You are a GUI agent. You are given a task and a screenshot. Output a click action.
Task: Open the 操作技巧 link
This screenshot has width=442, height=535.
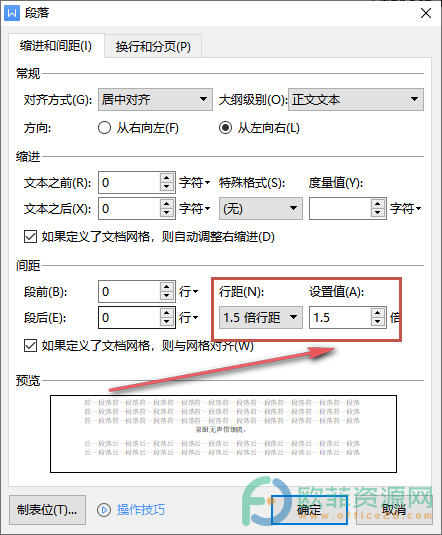pyautogui.click(x=141, y=510)
